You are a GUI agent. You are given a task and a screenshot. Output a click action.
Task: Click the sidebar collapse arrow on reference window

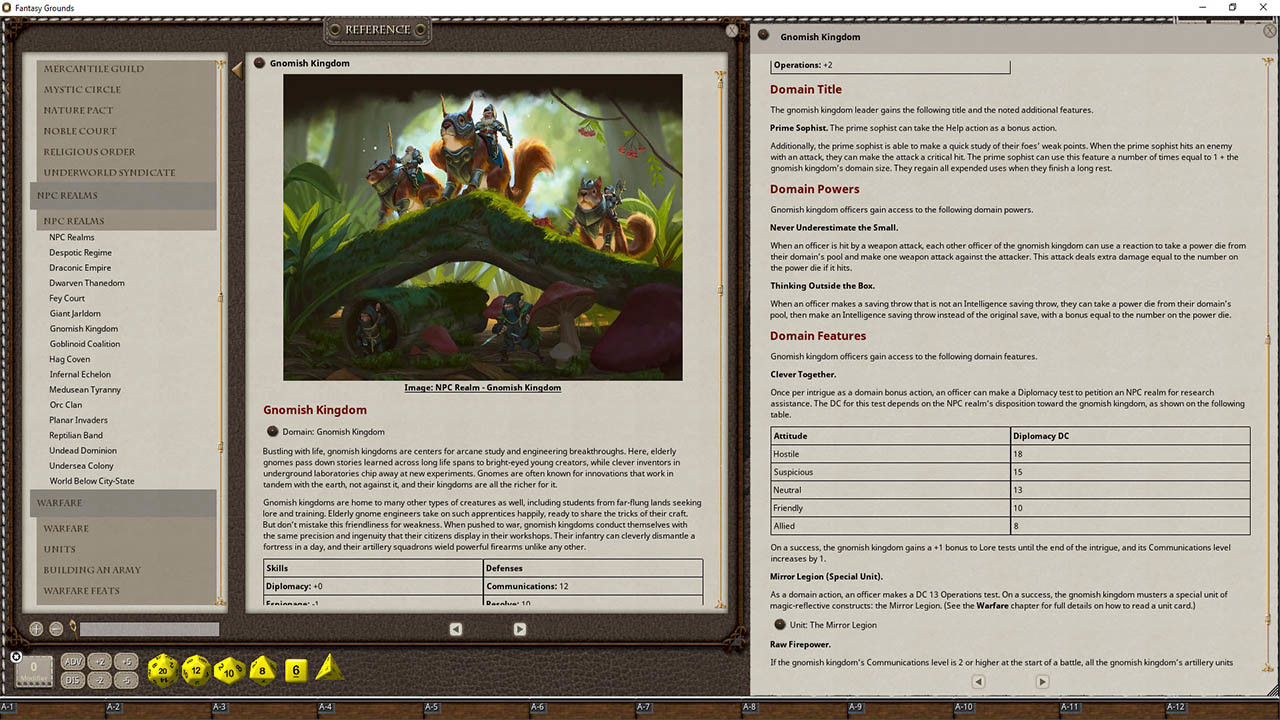pyautogui.click(x=236, y=69)
